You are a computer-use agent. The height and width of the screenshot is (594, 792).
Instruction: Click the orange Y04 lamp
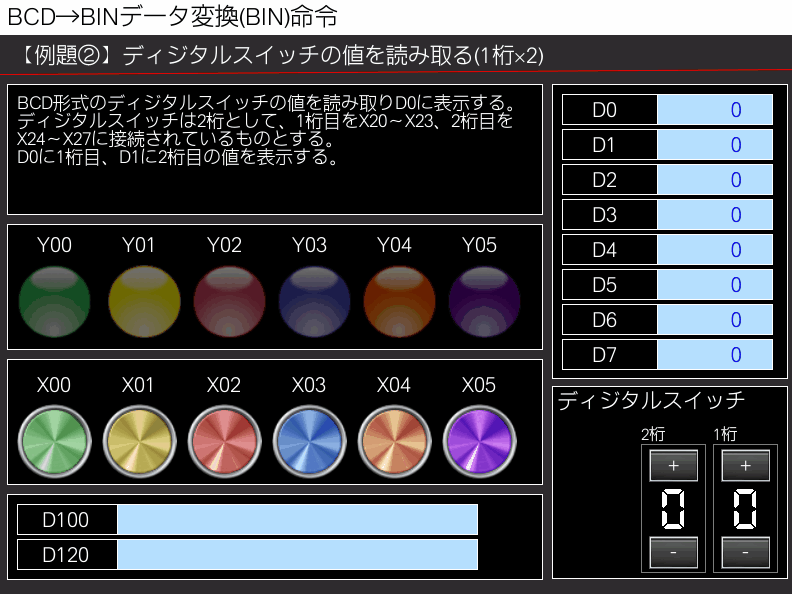(400, 302)
